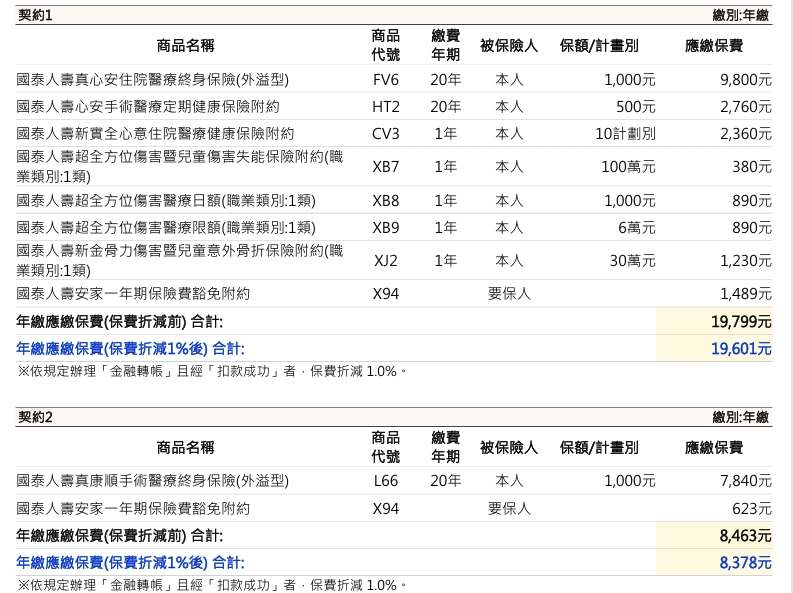Click the 1,000元 coverage in FV6 row
793x593 pixels.
[x=630, y=80]
